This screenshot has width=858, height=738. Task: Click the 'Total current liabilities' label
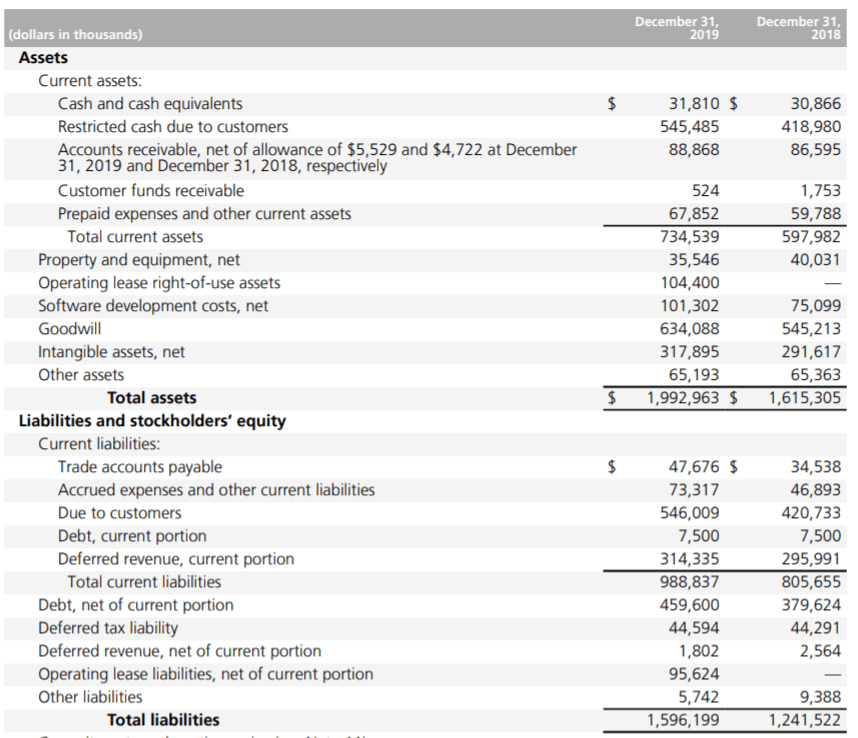tap(144, 582)
